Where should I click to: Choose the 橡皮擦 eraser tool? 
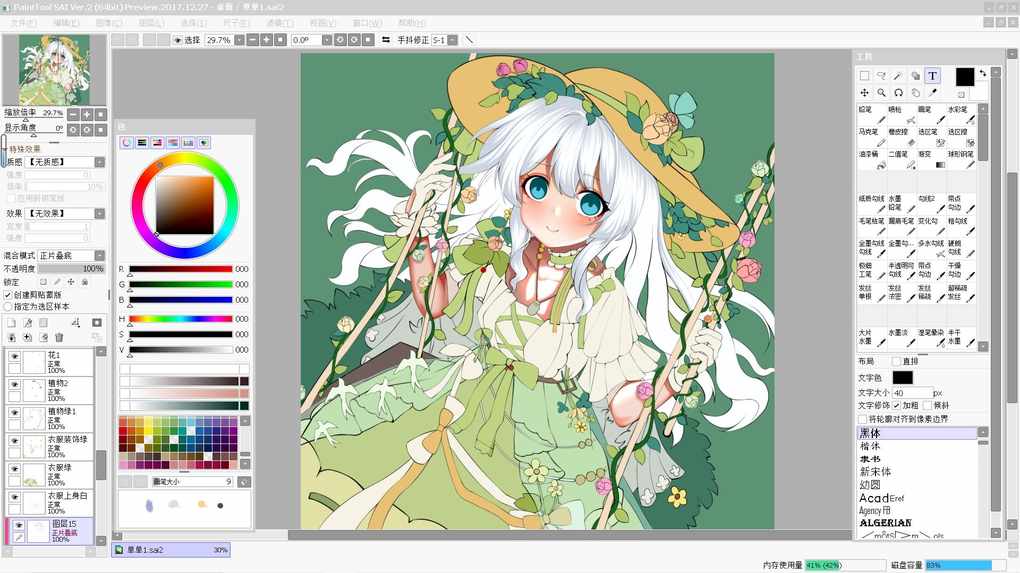point(902,137)
